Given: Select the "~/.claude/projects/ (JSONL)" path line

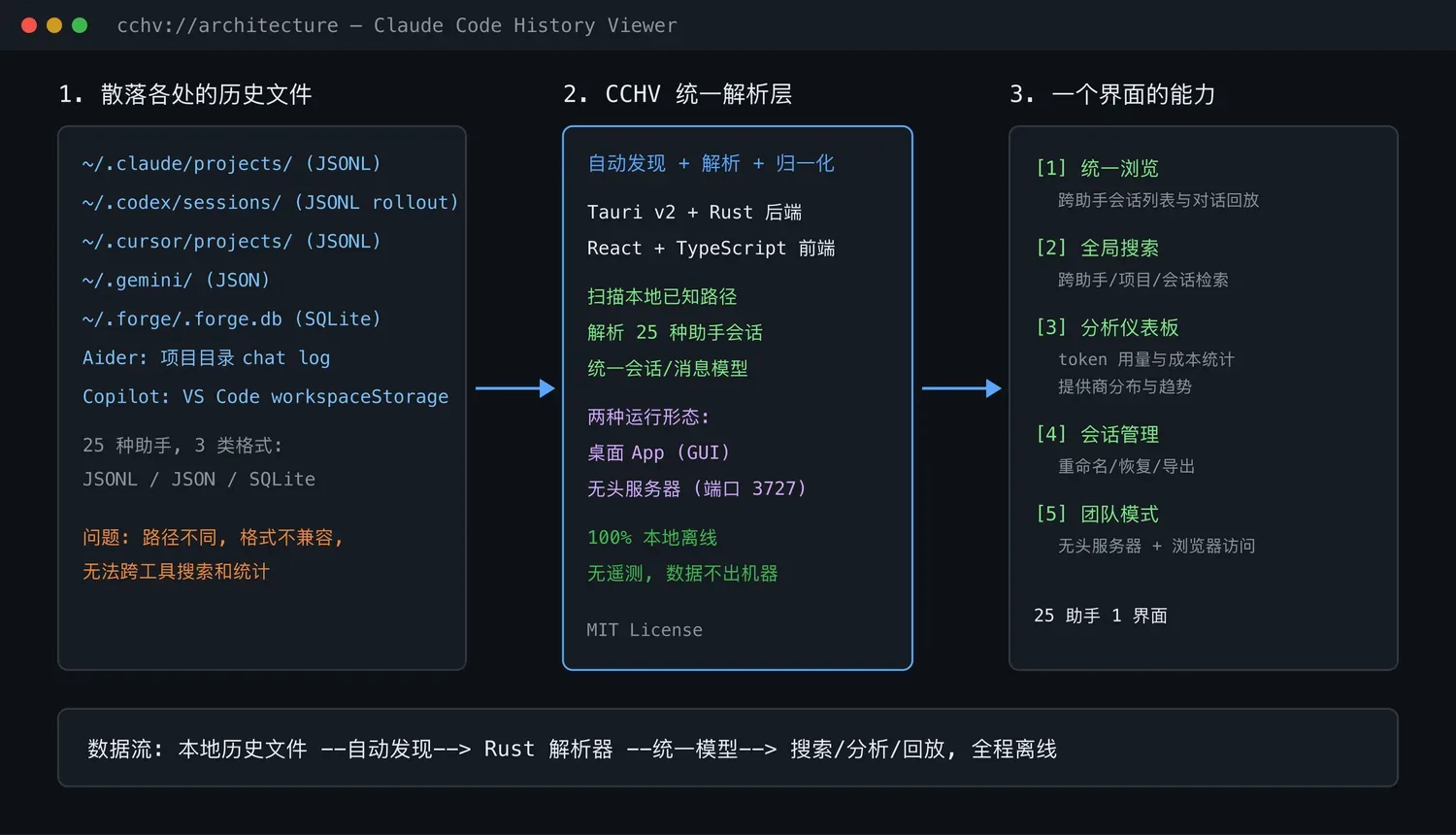Looking at the screenshot, I should pos(232,163).
